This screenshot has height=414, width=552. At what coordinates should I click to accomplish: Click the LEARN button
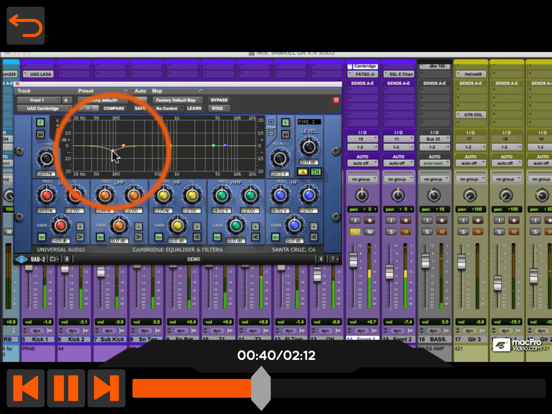pyautogui.click(x=194, y=108)
